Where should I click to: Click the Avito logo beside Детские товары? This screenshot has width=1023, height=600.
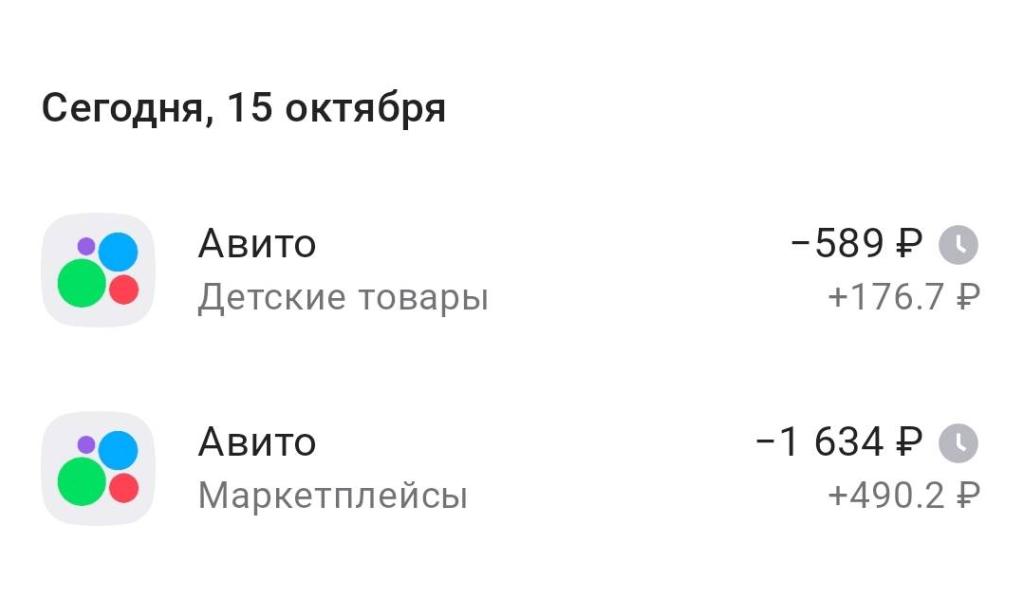[x=98, y=269]
